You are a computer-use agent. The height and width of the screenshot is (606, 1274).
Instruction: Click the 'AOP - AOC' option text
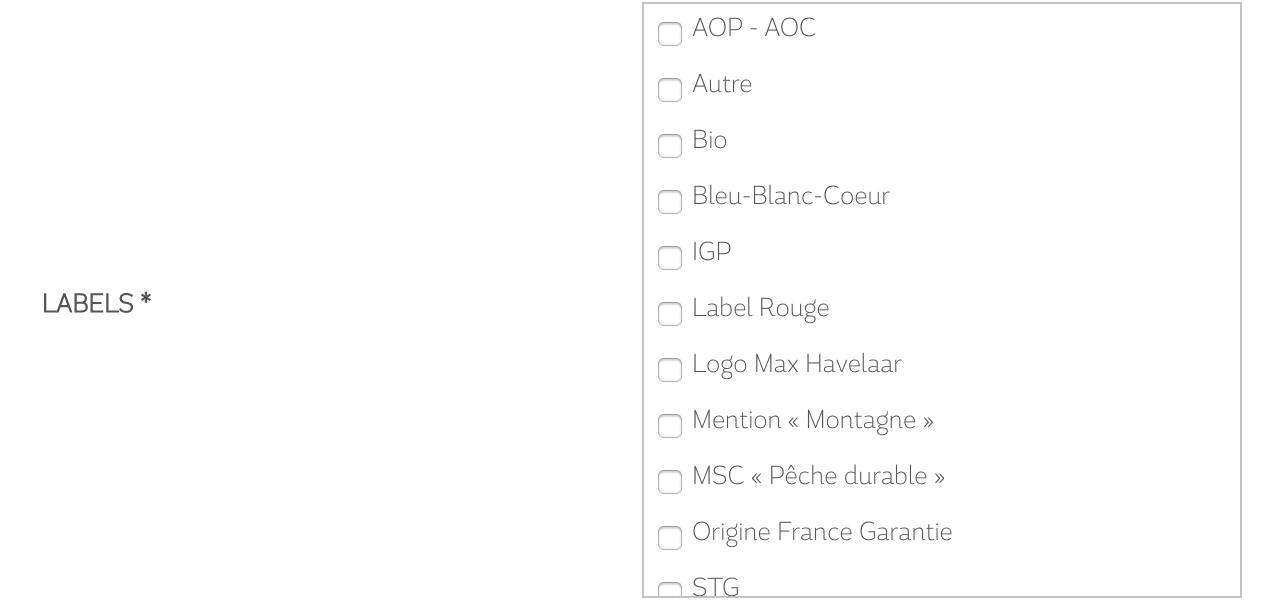[753, 28]
